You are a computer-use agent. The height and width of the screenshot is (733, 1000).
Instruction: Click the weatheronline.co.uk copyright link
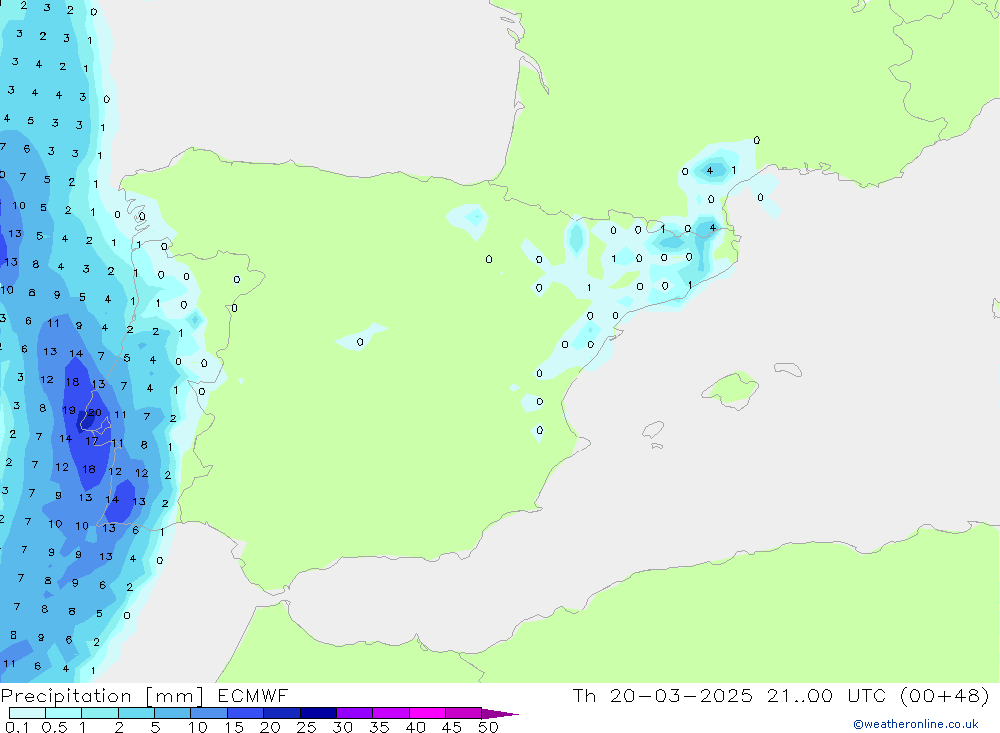(x=915, y=724)
